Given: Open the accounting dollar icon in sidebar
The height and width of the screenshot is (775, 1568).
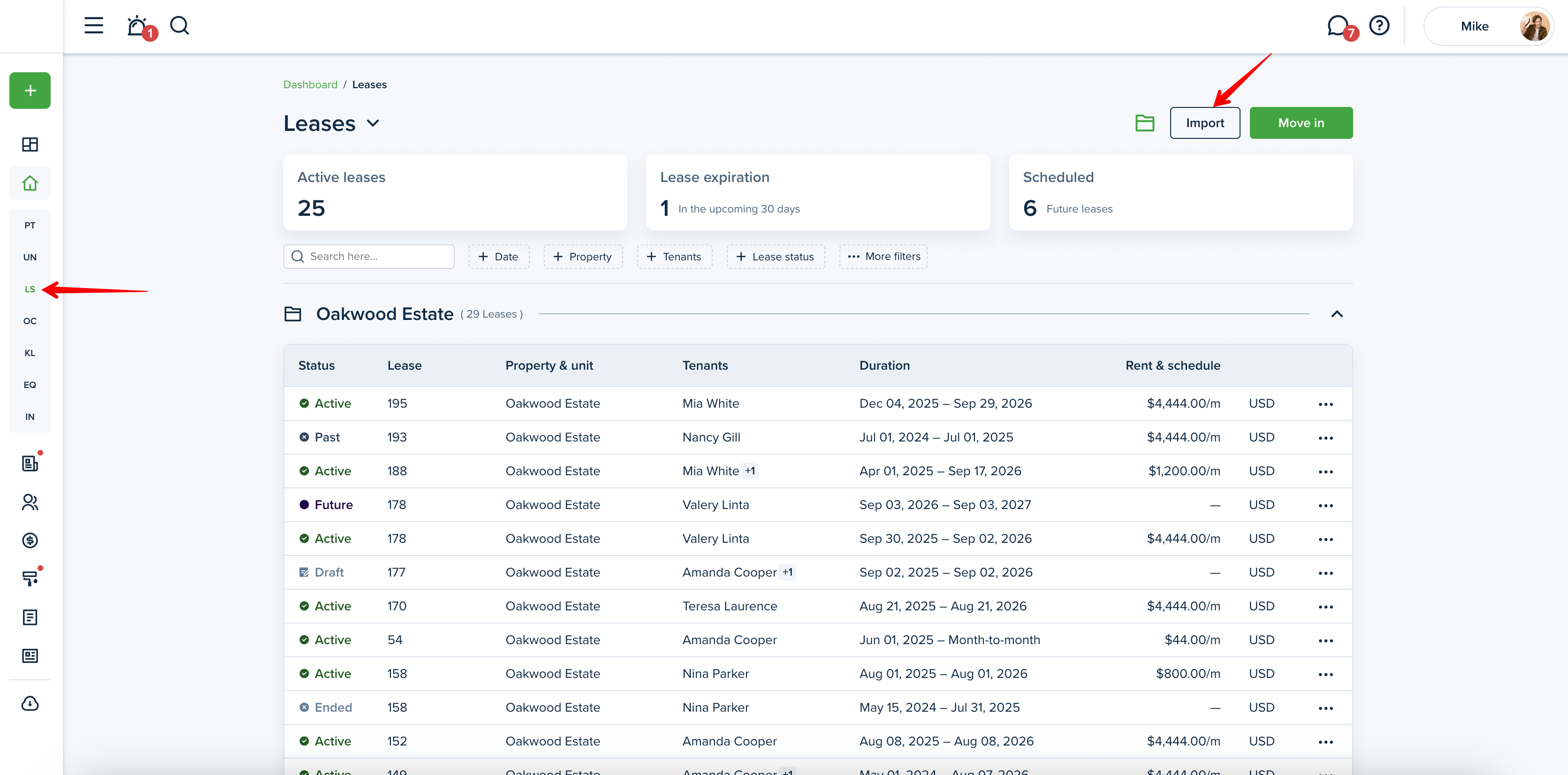Looking at the screenshot, I should coord(30,540).
